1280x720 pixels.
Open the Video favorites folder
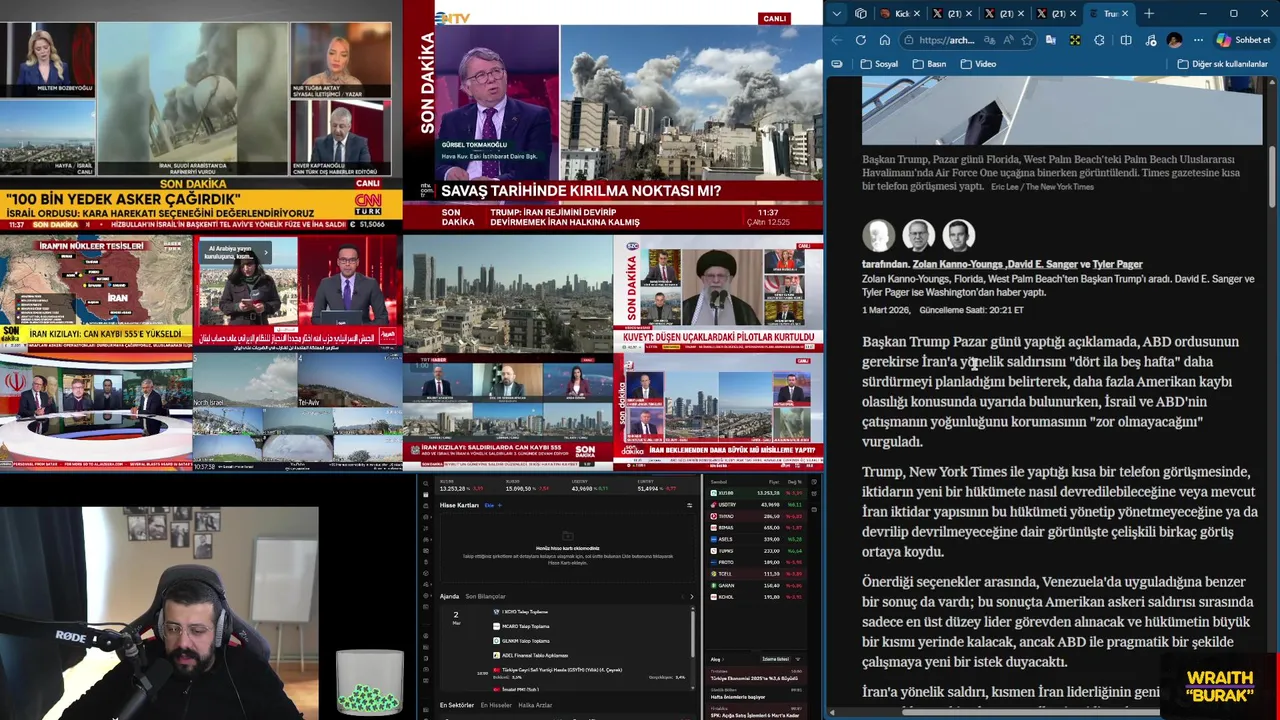point(978,64)
